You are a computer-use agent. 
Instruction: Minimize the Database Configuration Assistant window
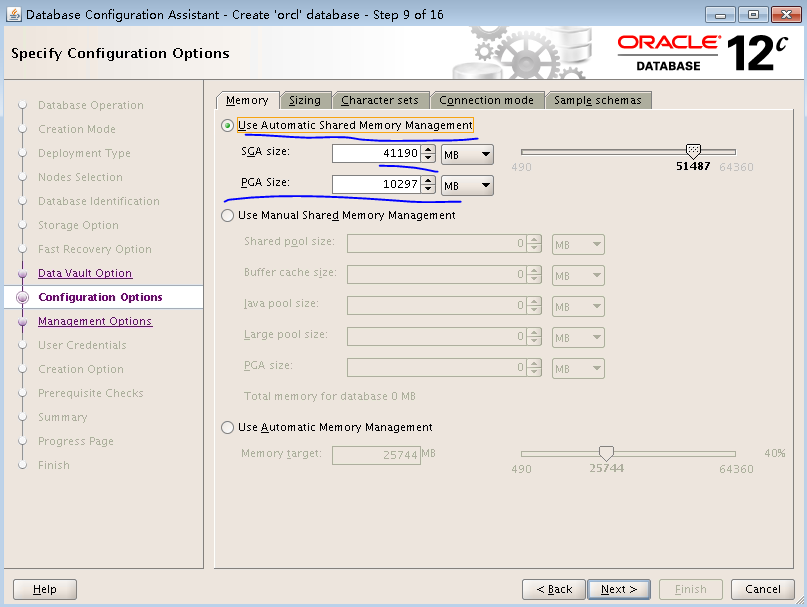coord(720,14)
